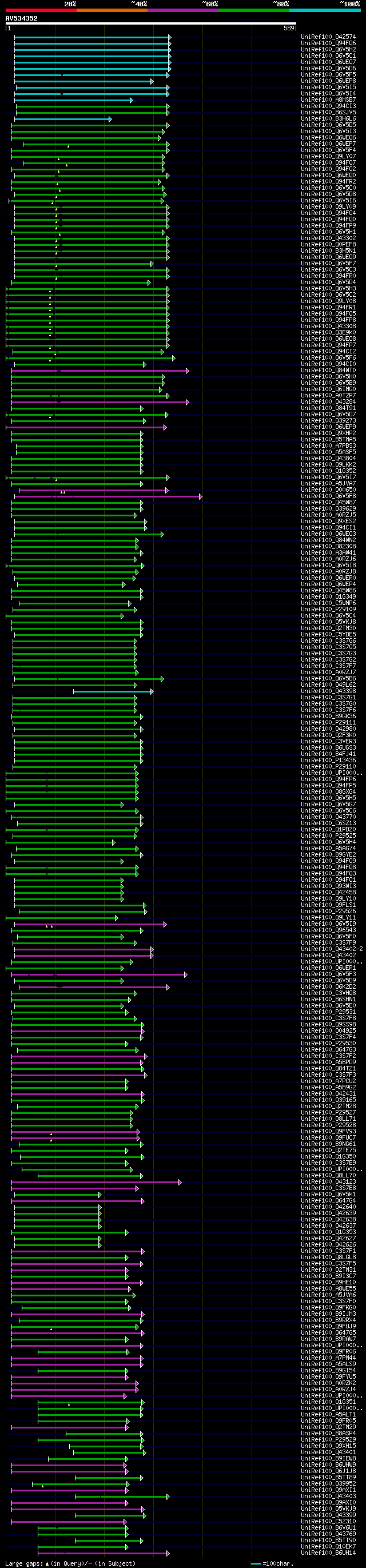The height and width of the screenshot is (1568, 366).
Task: Open hit UniRef100_Q94FQ6
Action: coord(329,43)
